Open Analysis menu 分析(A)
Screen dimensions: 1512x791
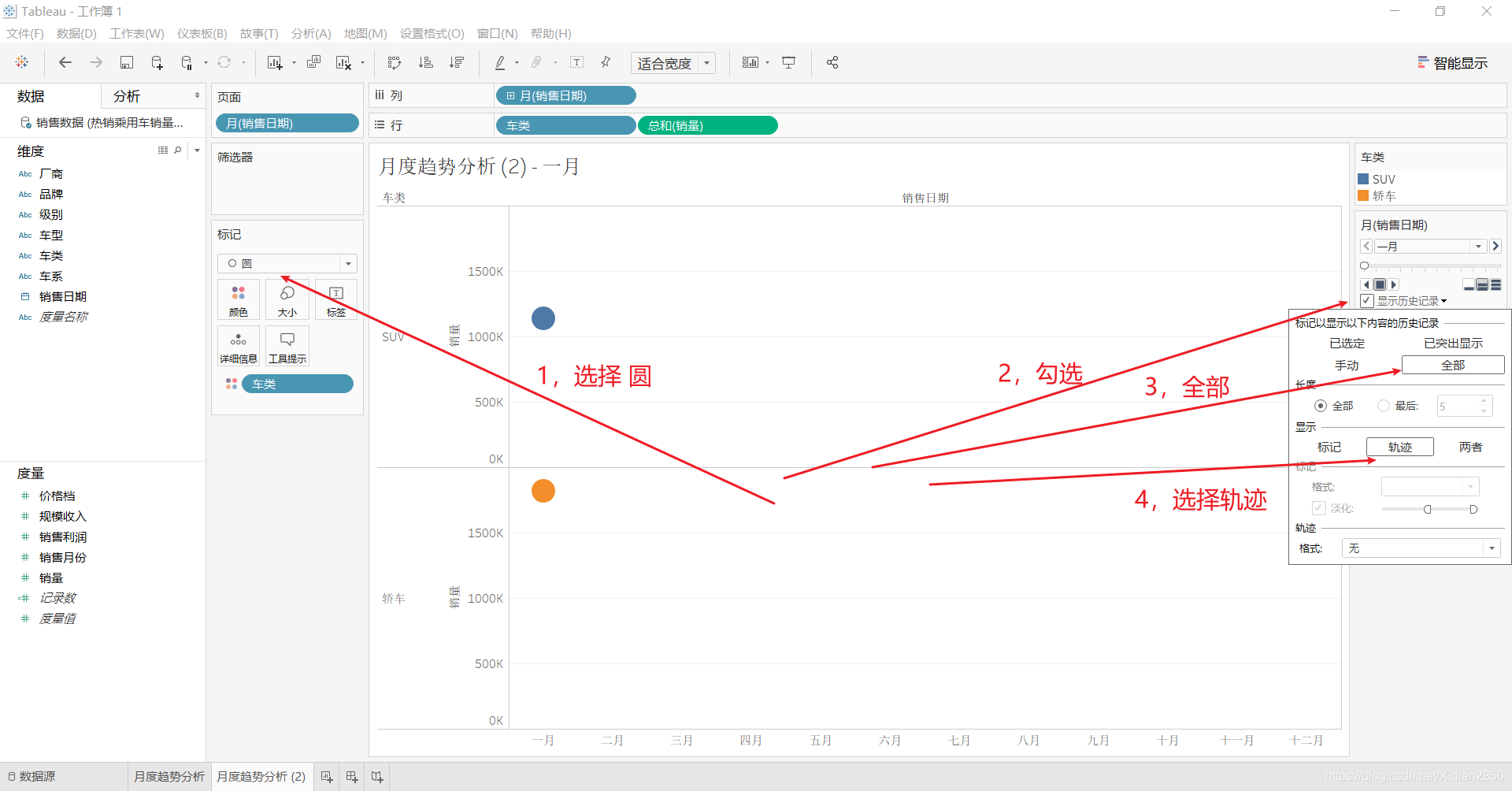coord(311,34)
